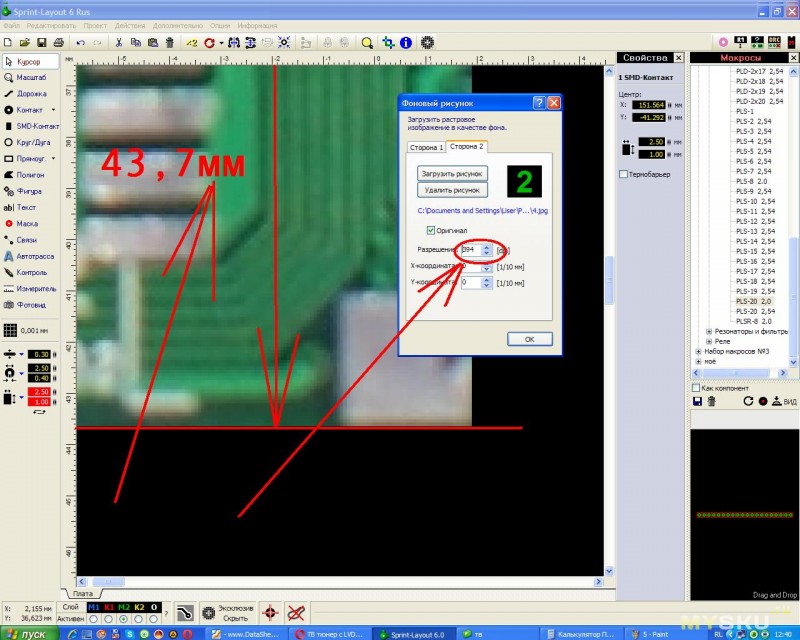This screenshot has width=800, height=640.
Task: Open the Опции menu
Action: point(220,26)
